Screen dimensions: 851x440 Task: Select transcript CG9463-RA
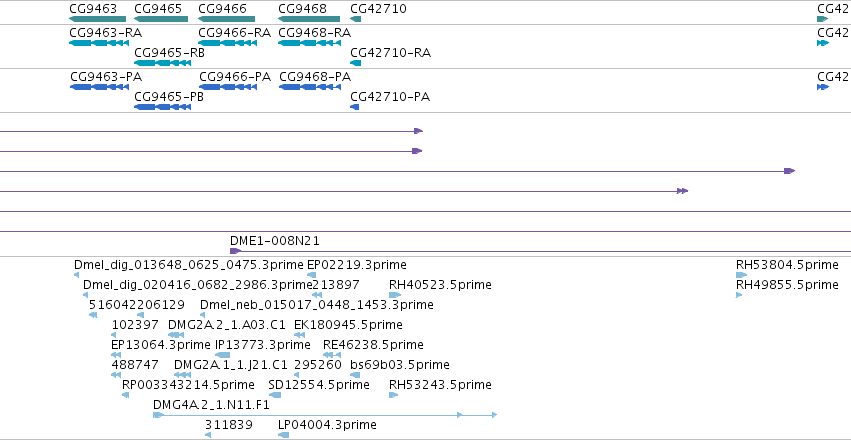tap(99, 43)
